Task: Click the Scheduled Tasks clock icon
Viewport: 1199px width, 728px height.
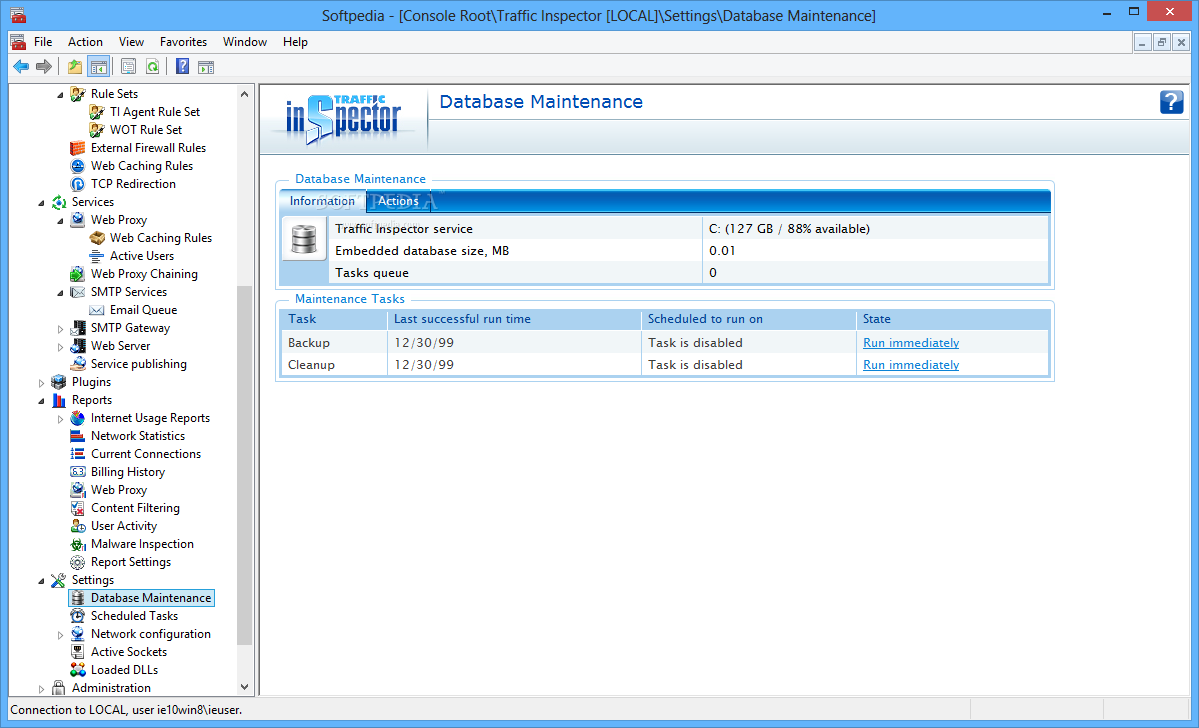Action: [x=77, y=616]
